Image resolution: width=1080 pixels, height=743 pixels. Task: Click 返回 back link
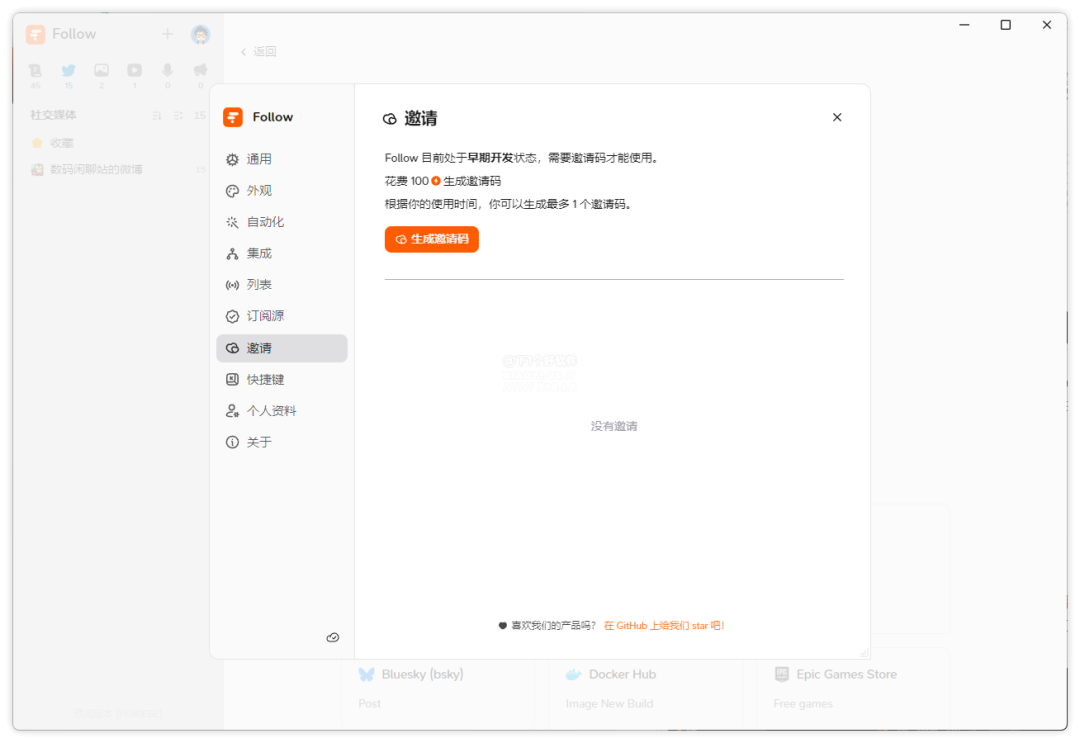pos(258,52)
